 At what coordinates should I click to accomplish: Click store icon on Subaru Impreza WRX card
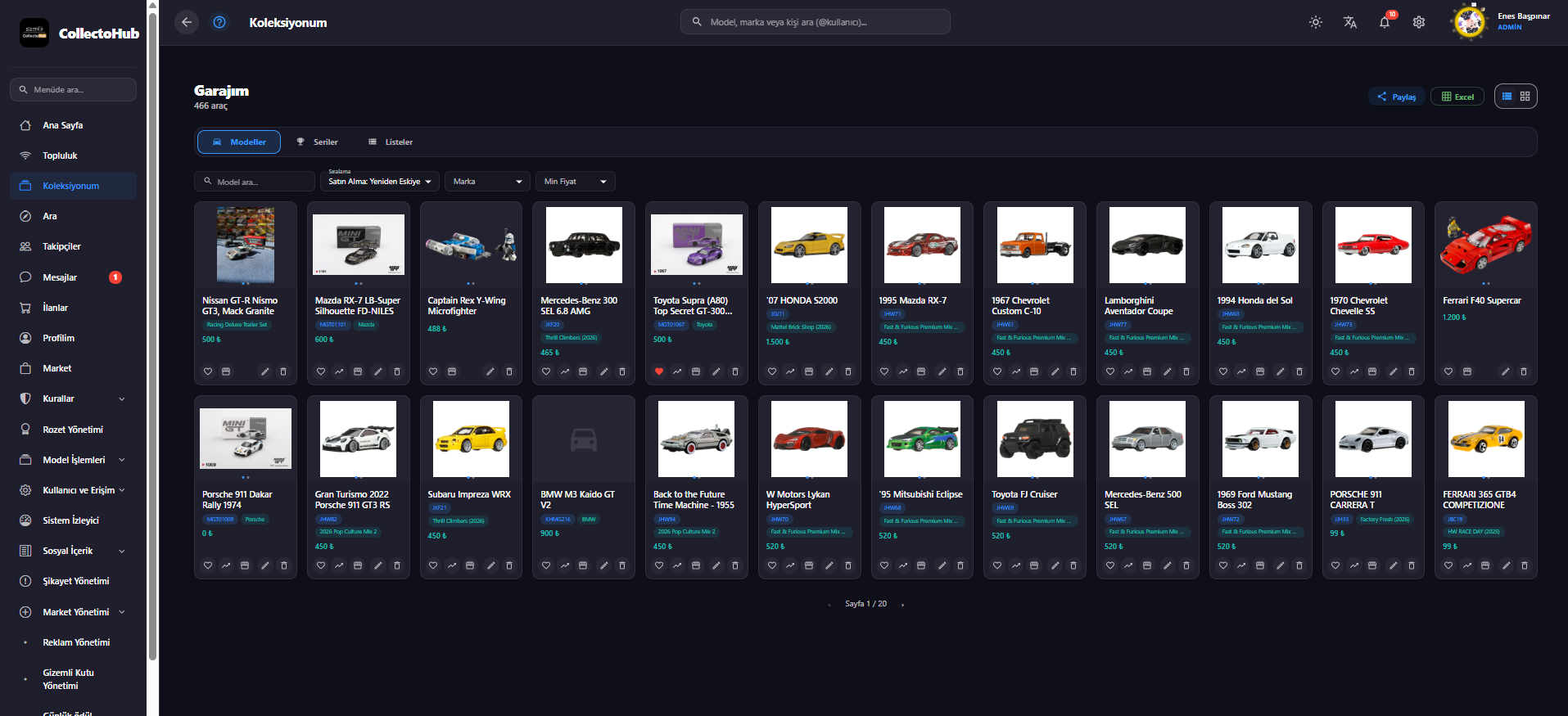(470, 565)
